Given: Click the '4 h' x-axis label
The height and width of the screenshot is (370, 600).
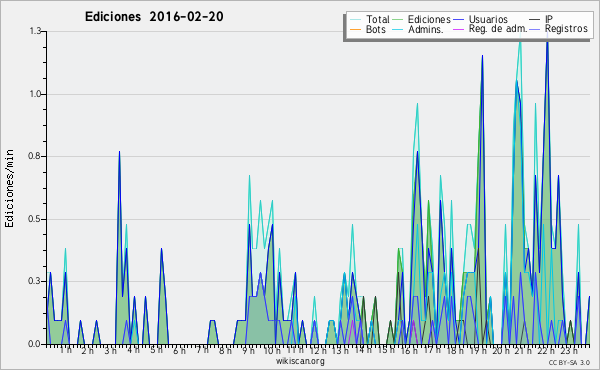Looking at the screenshot, I should click(133, 350).
